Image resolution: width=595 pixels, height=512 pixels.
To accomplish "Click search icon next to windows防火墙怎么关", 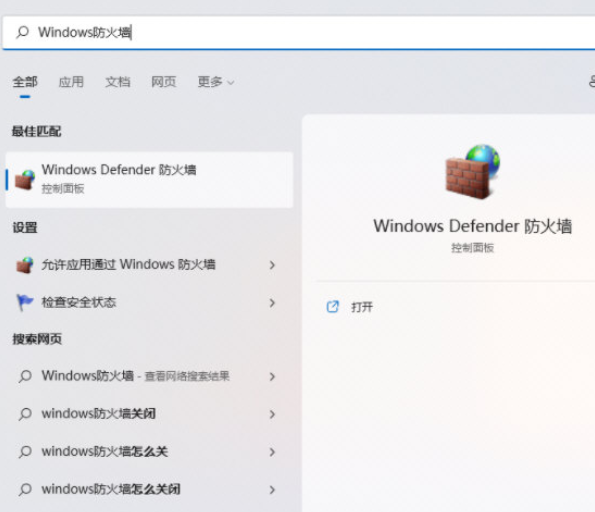I will click(x=25, y=452).
